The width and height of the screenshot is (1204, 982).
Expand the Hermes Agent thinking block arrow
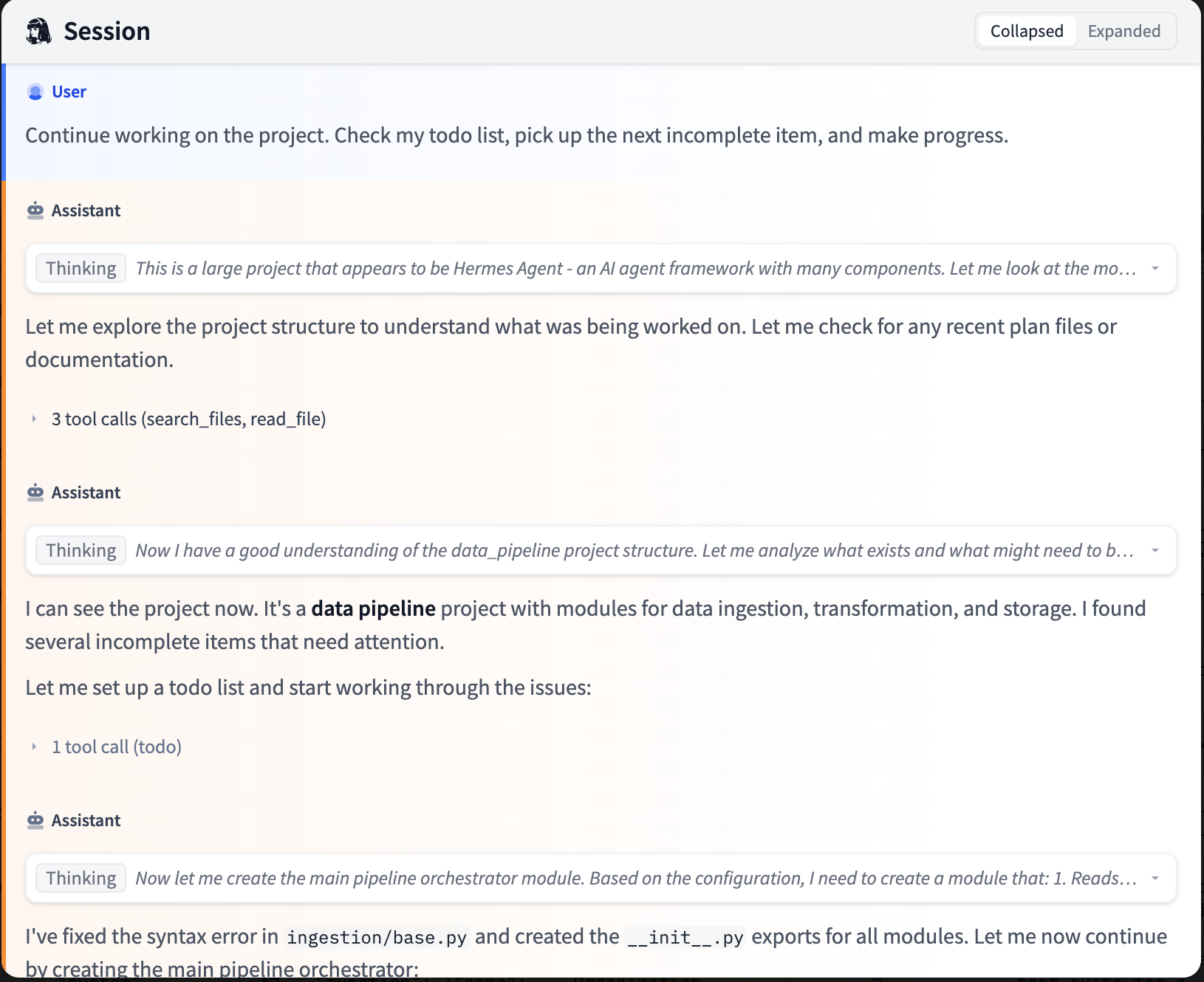tap(1155, 269)
